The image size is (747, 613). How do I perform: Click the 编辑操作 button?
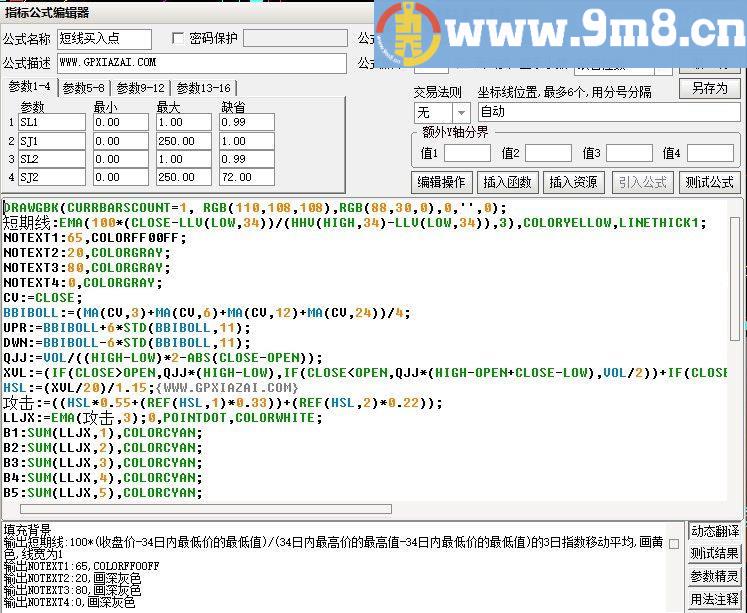point(442,182)
